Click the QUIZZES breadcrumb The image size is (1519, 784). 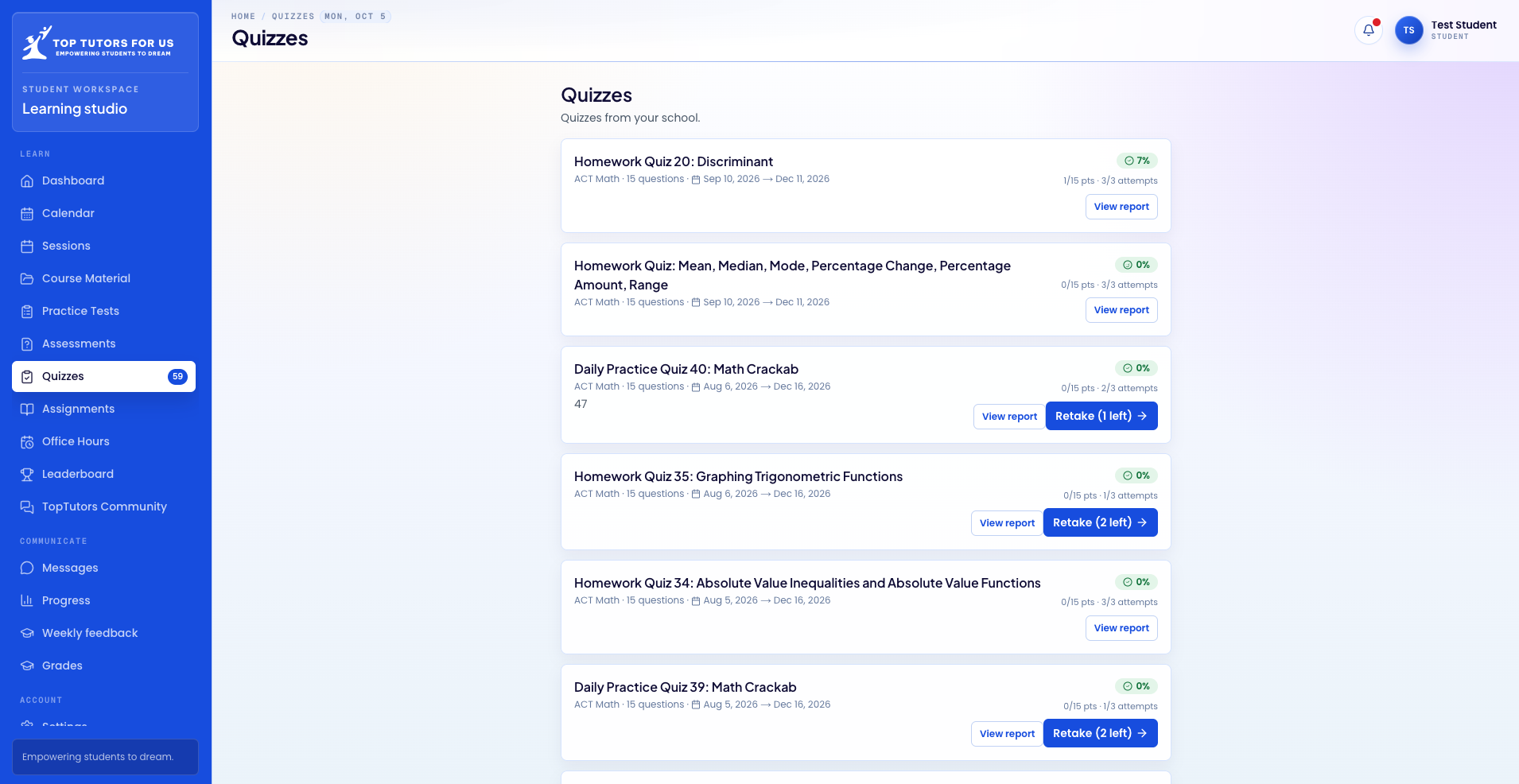click(293, 16)
